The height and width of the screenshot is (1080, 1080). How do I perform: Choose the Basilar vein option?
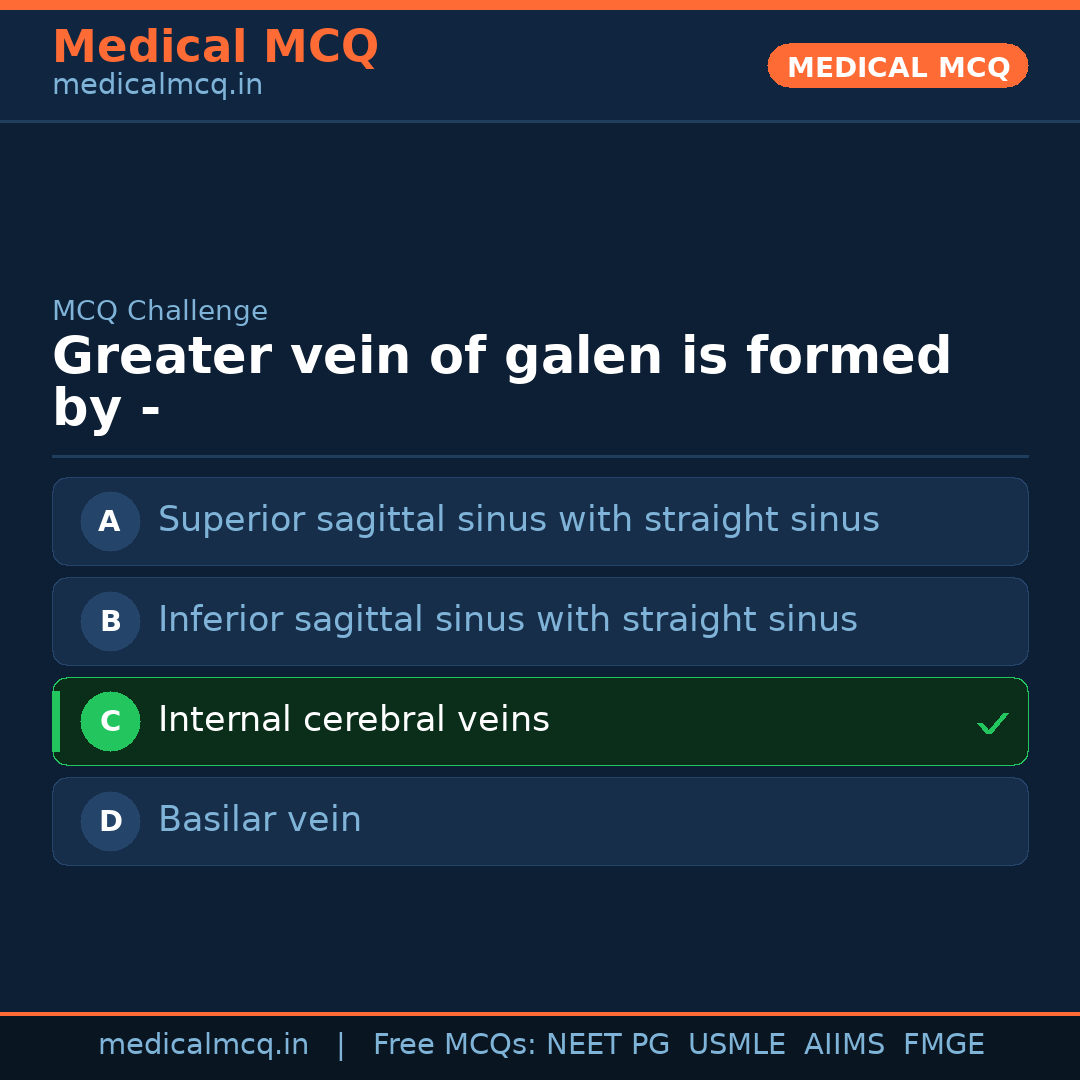click(x=260, y=820)
